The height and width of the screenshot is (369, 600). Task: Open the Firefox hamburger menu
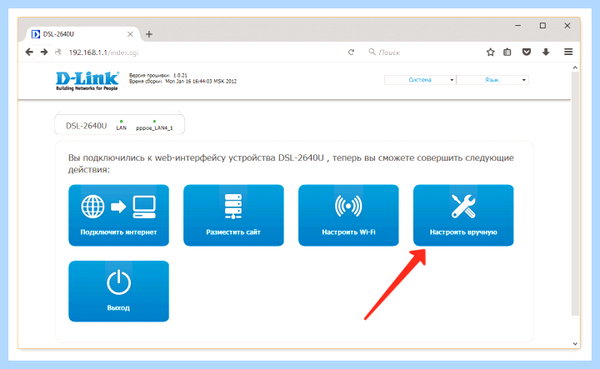point(568,52)
